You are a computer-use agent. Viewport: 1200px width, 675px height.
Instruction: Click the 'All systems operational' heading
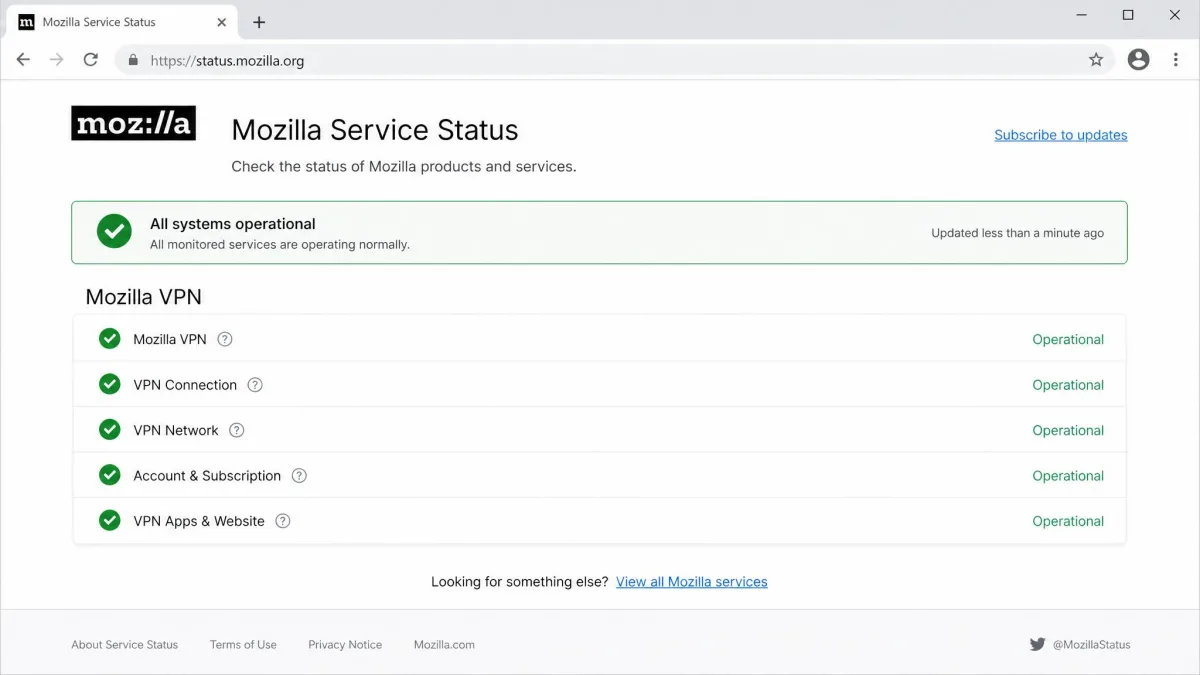tap(232, 224)
